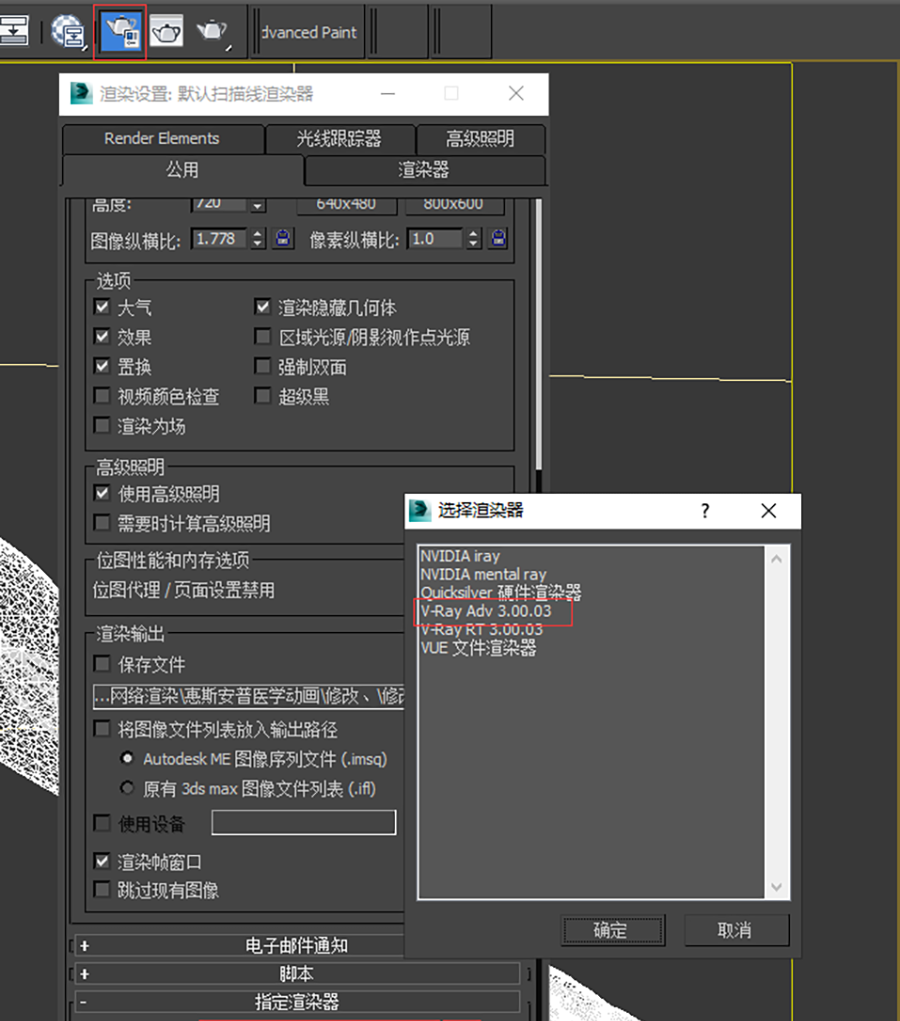The height and width of the screenshot is (1021, 900).
Task: Enable 需要时计算高级照明 checkbox
Action: pyautogui.click(x=102, y=523)
